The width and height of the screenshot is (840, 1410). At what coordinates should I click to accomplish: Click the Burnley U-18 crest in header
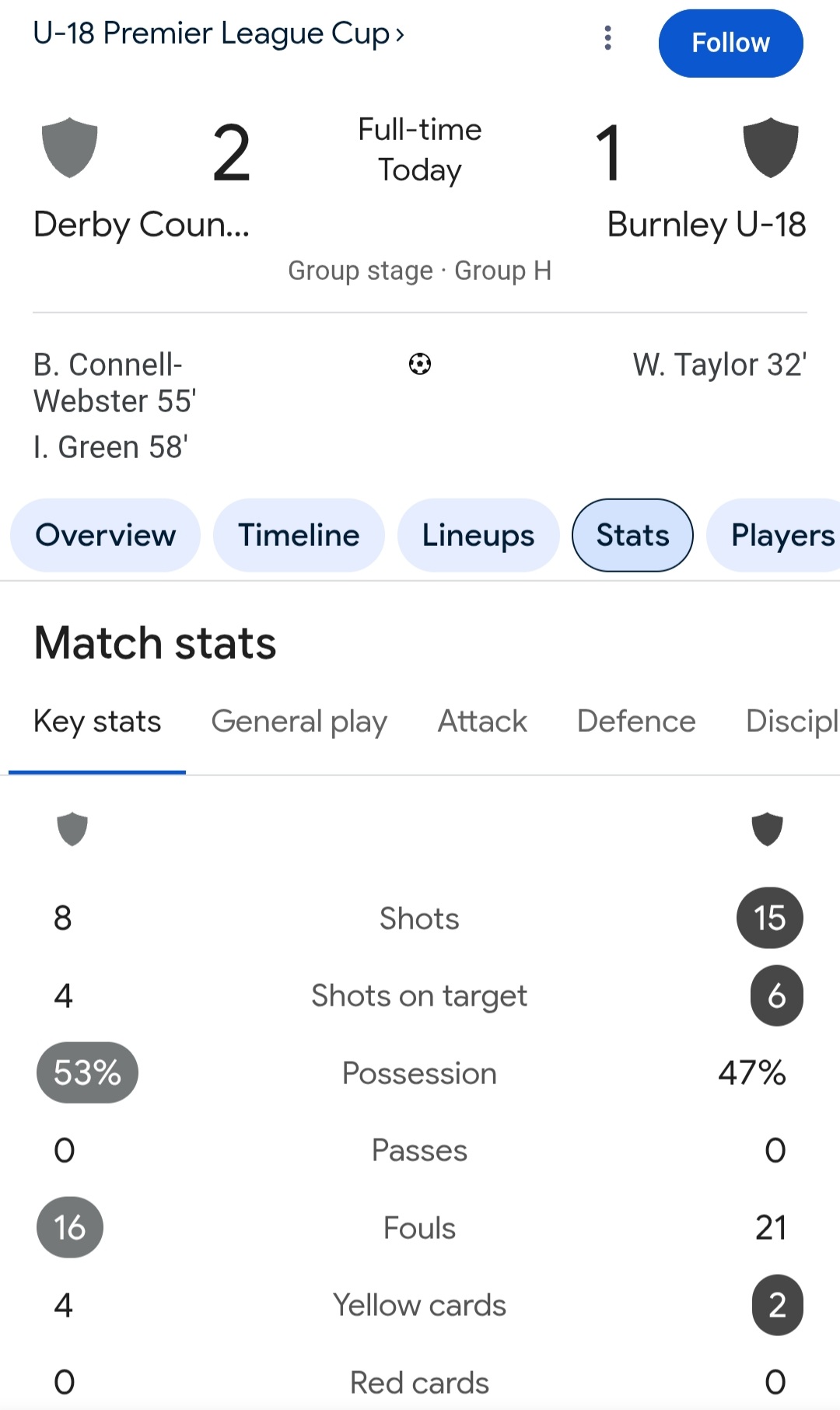coord(771,148)
